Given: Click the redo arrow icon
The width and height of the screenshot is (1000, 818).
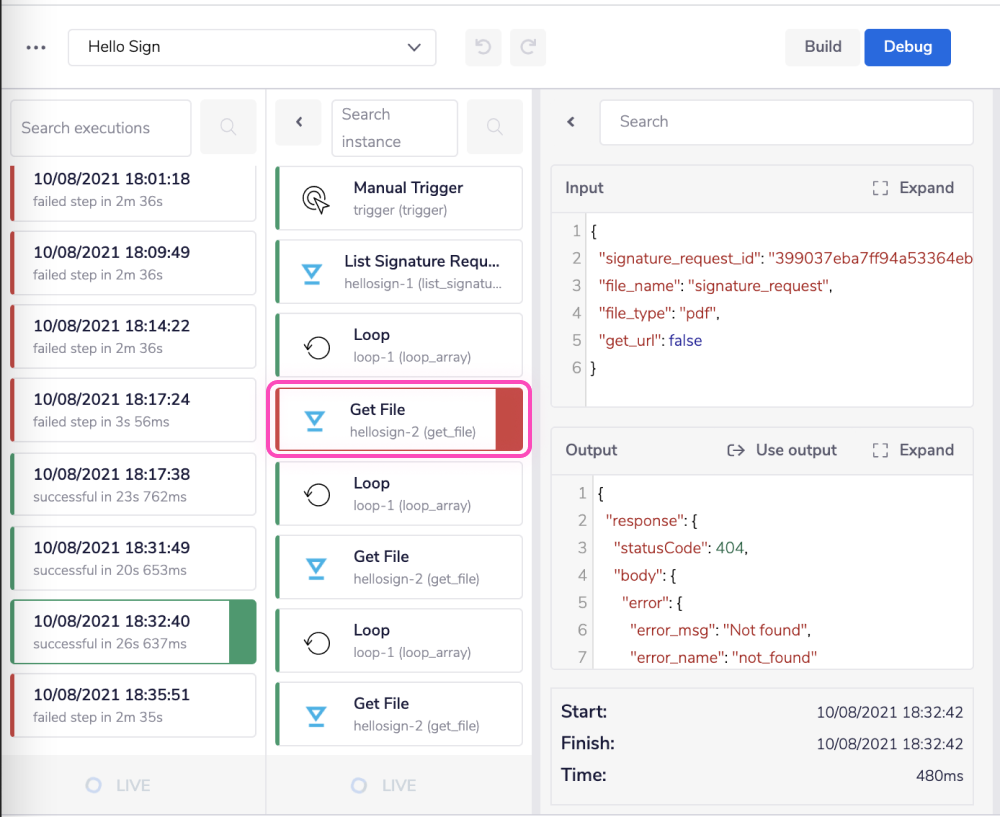Looking at the screenshot, I should tap(528, 47).
